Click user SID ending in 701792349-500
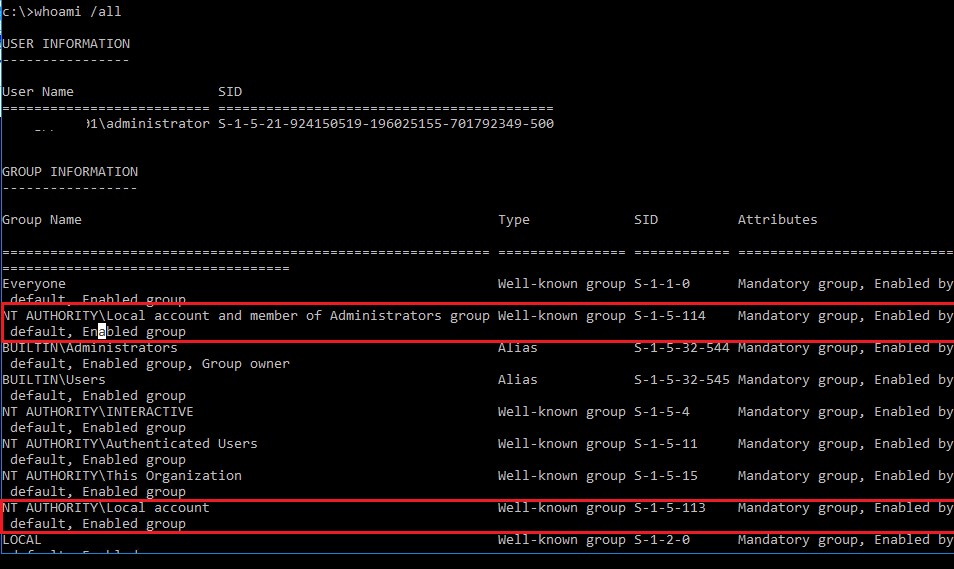The image size is (954, 569). pyautogui.click(x=386, y=124)
